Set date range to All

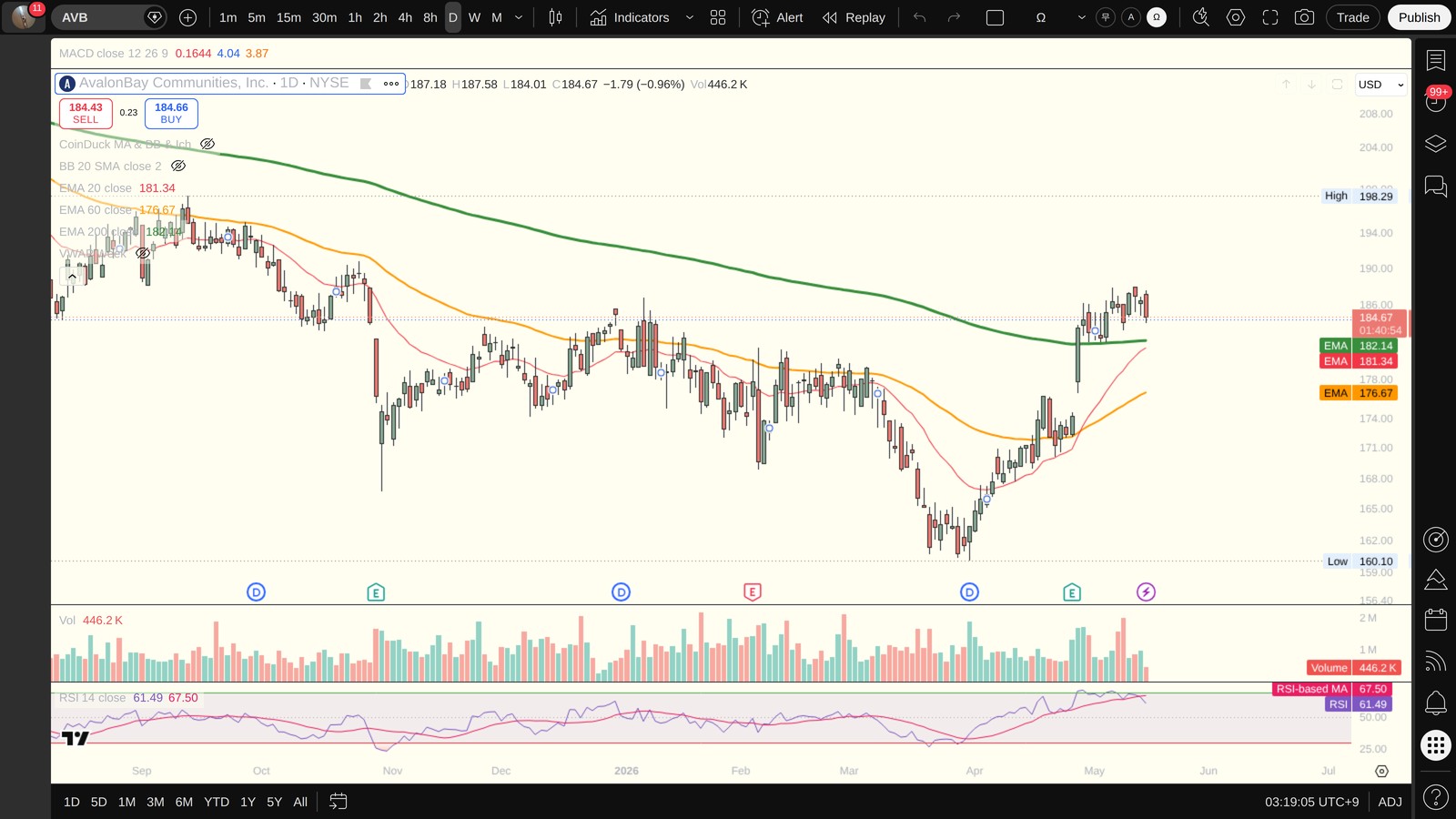[x=300, y=802]
